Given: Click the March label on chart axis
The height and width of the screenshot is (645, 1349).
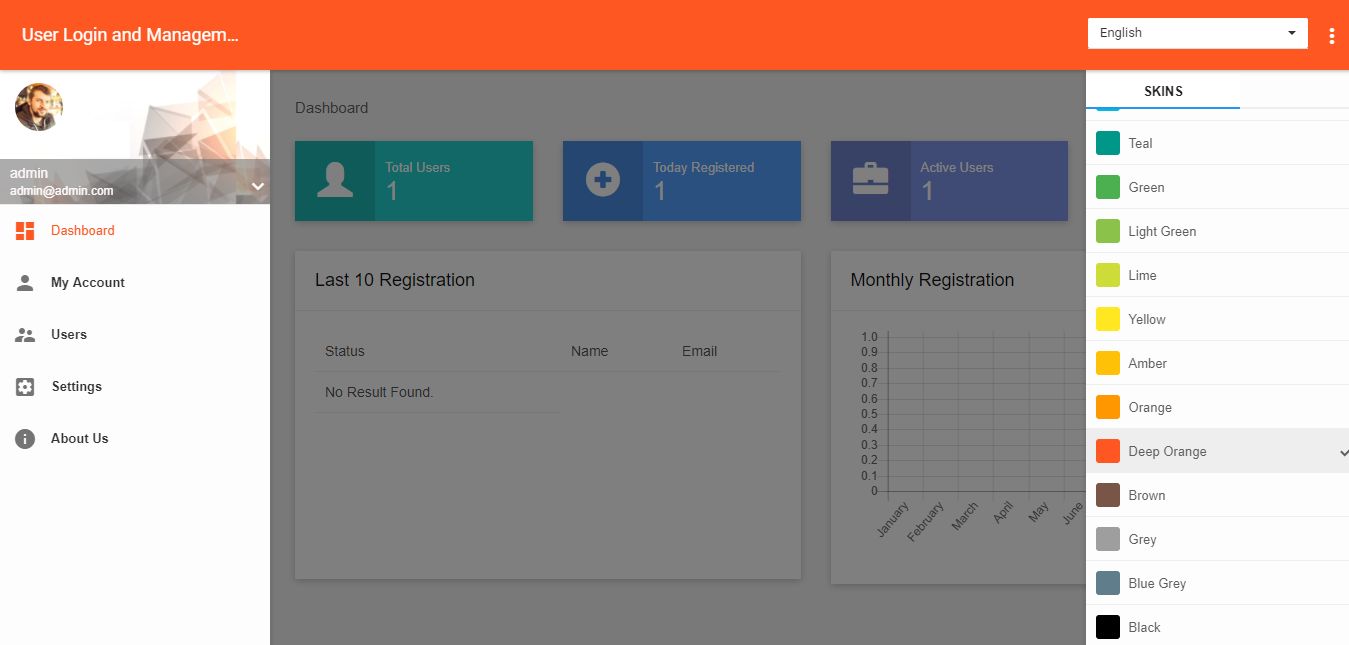Looking at the screenshot, I should pos(965,517).
